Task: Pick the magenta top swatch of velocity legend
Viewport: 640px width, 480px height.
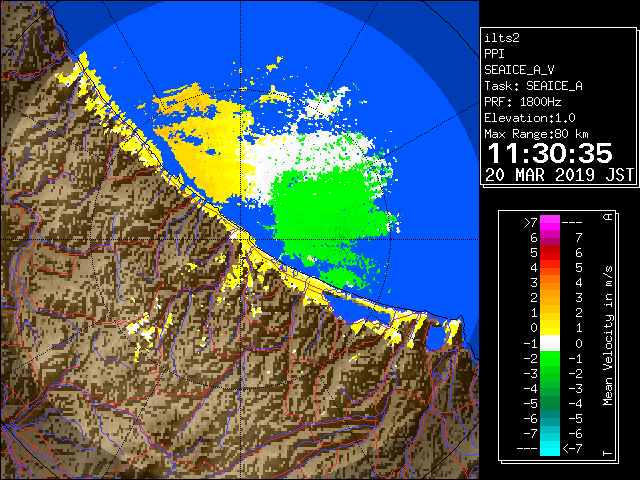Action: point(550,223)
